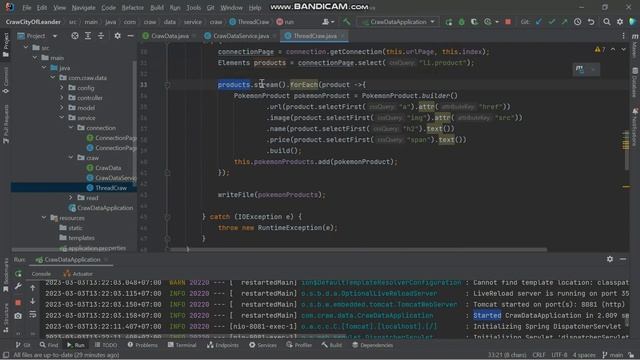The width and height of the screenshot is (640, 360).
Task: Click scroll up arrow in console
Action: click(33, 288)
